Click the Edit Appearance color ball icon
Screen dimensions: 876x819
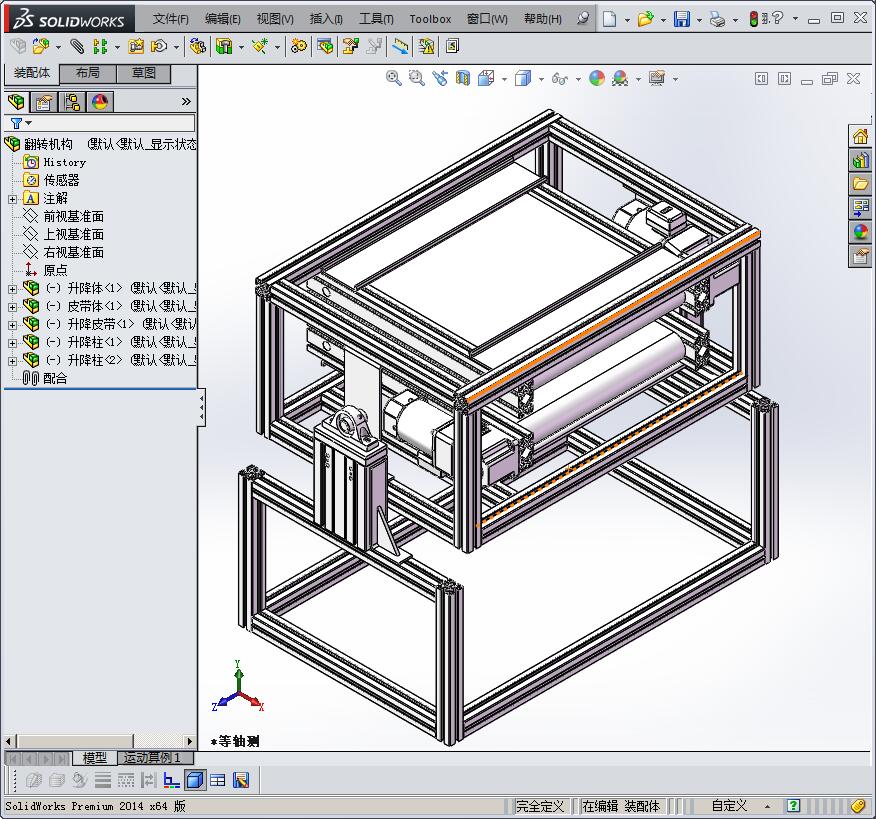click(x=597, y=78)
